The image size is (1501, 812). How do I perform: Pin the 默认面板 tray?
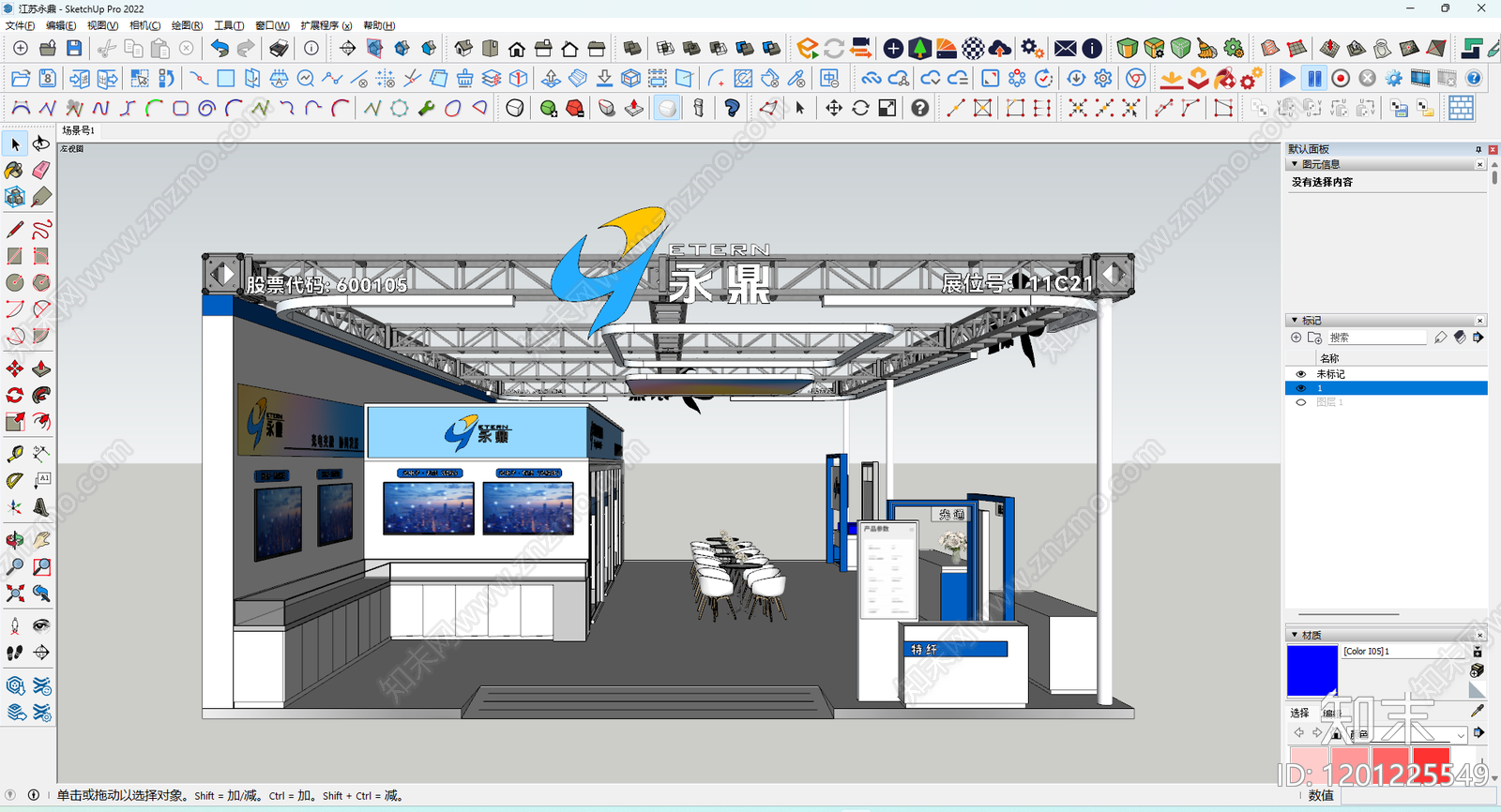pyautogui.click(x=1478, y=149)
